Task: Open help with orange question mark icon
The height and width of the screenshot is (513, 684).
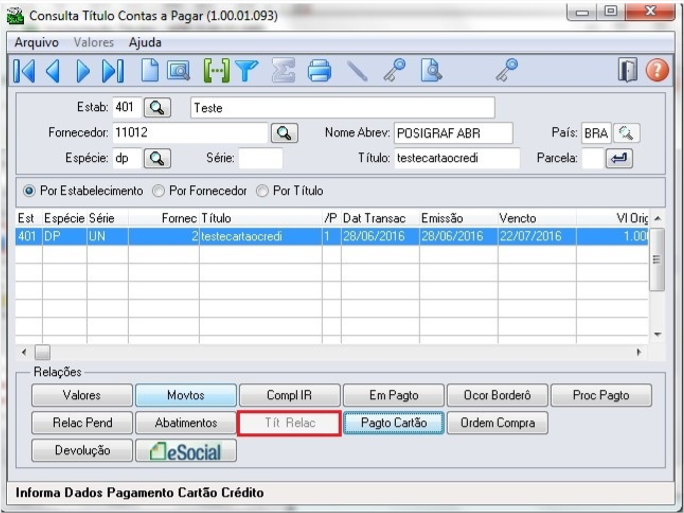Action: click(657, 70)
